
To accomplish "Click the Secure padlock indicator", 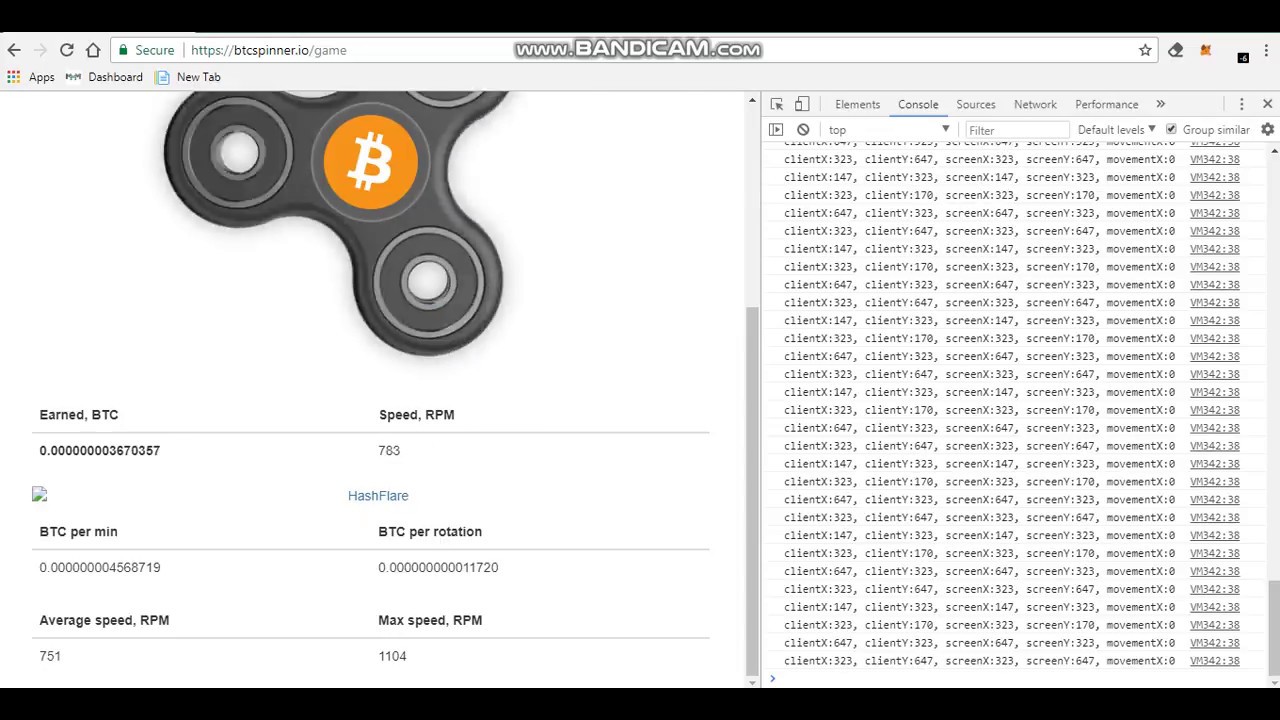I will (146, 50).
